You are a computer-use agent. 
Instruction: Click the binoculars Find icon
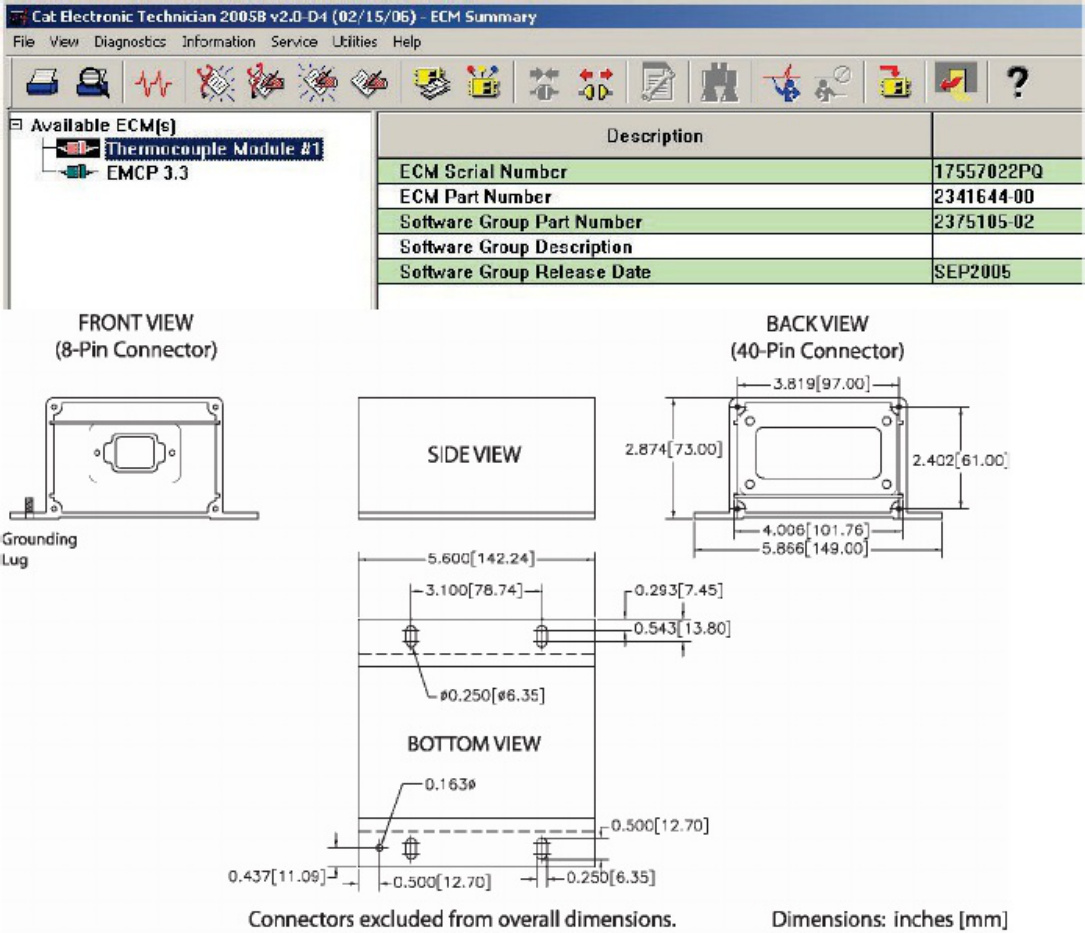point(720,83)
